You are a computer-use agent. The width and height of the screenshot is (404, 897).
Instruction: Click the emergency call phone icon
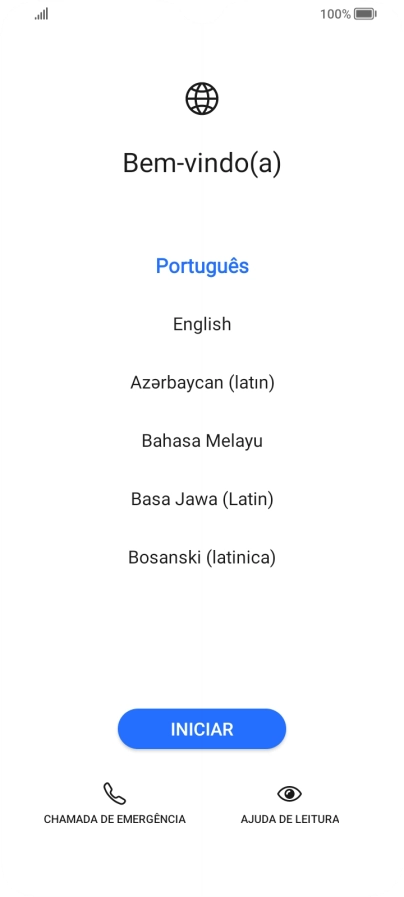114,793
